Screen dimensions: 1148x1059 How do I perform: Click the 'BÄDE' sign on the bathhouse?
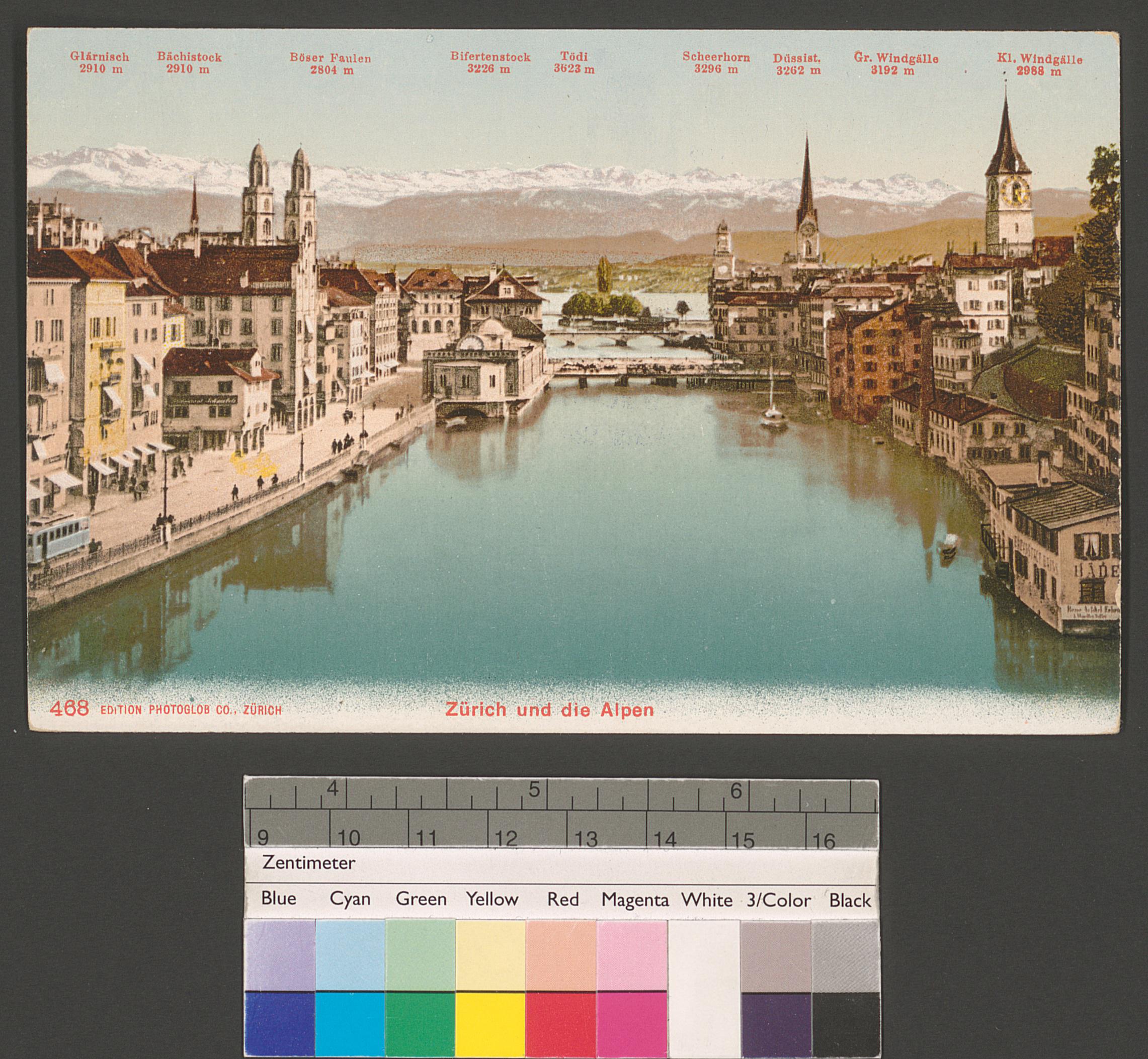[x=1096, y=571]
